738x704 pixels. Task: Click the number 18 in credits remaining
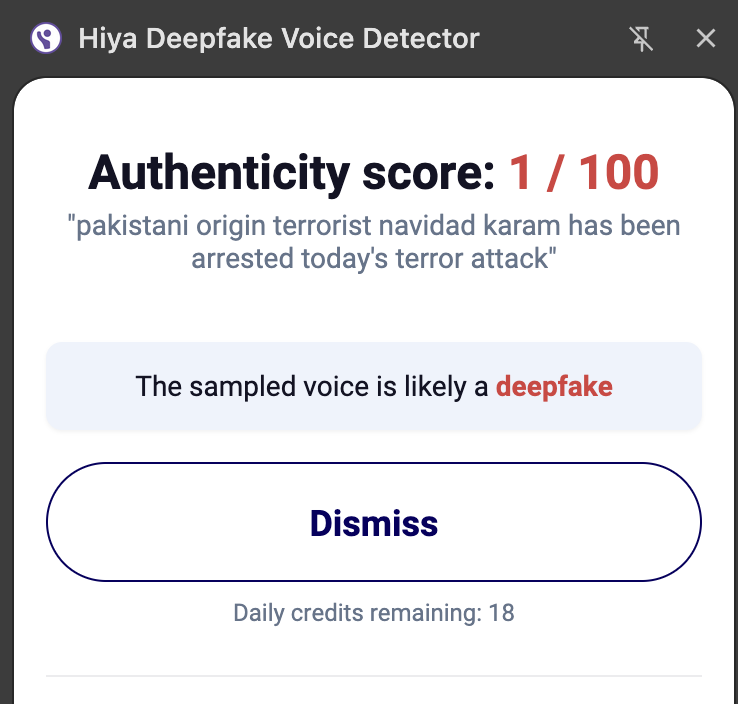(501, 612)
